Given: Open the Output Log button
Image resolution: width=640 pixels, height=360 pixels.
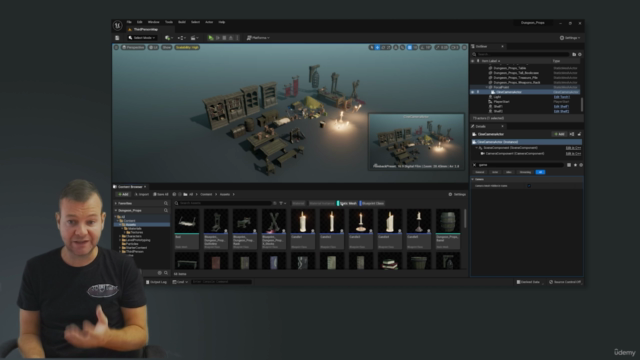Looking at the screenshot, I should (x=157, y=282).
